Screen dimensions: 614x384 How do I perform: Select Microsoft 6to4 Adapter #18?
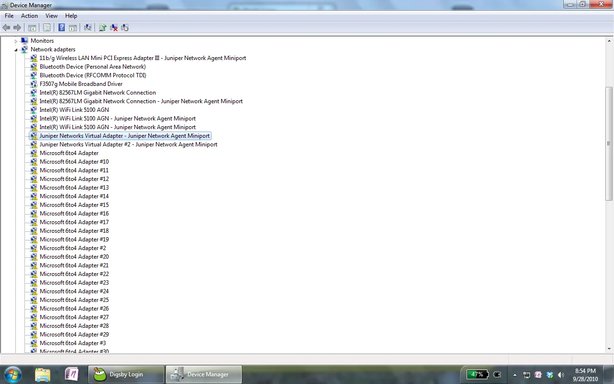[x=74, y=231]
